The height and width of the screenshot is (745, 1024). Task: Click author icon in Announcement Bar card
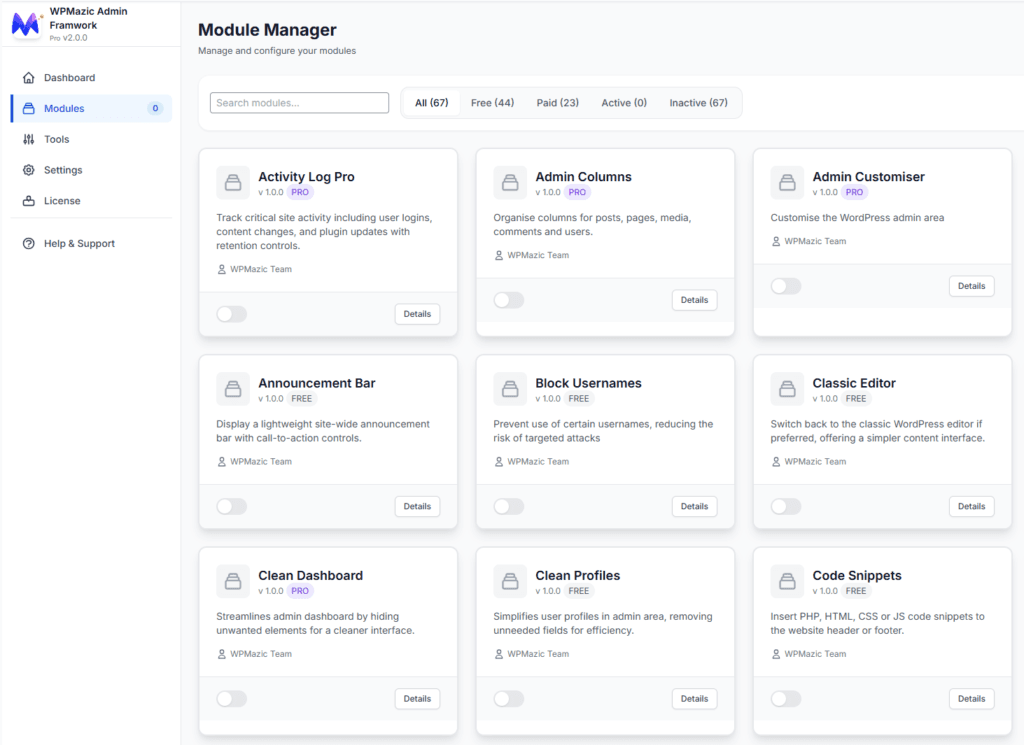pyautogui.click(x=221, y=462)
